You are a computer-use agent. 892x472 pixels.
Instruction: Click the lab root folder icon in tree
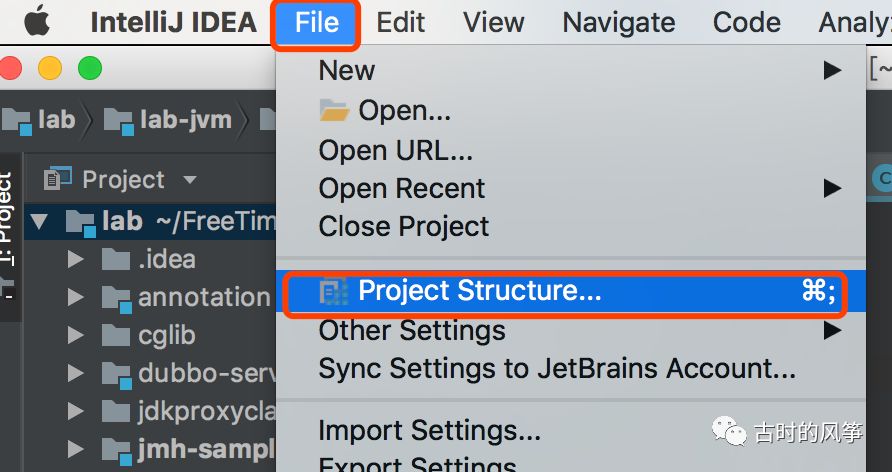pos(80,221)
